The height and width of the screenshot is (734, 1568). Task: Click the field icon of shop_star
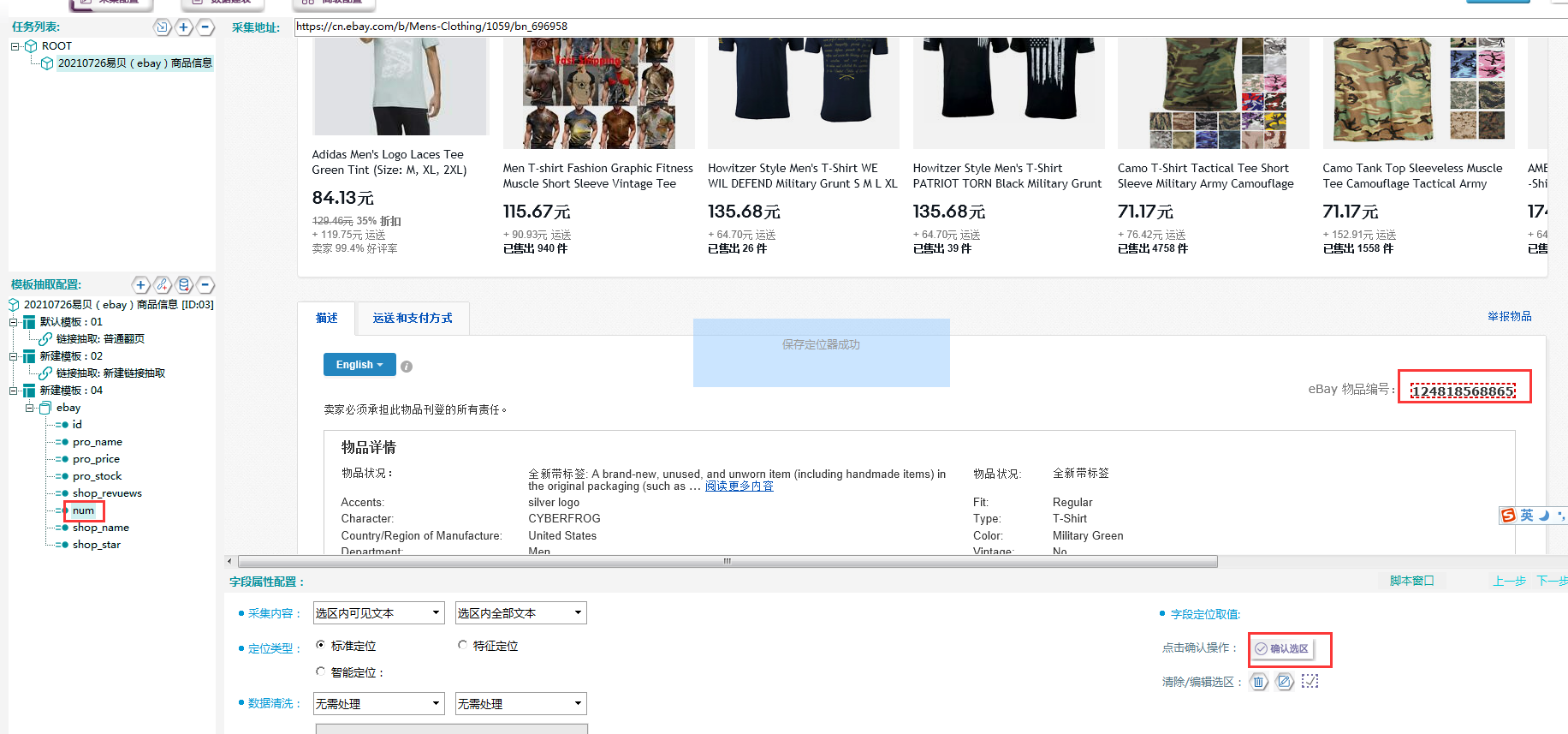click(x=62, y=545)
